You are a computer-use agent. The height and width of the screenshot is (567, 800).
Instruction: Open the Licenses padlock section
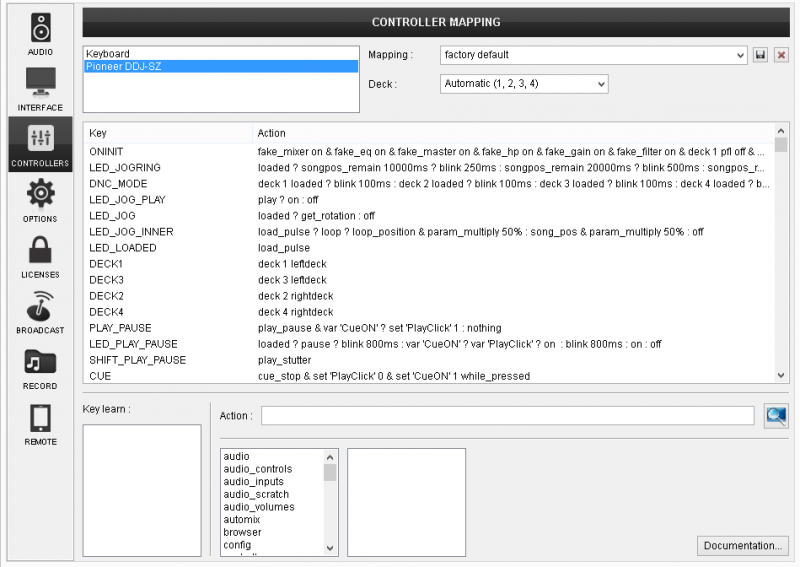click(x=40, y=256)
